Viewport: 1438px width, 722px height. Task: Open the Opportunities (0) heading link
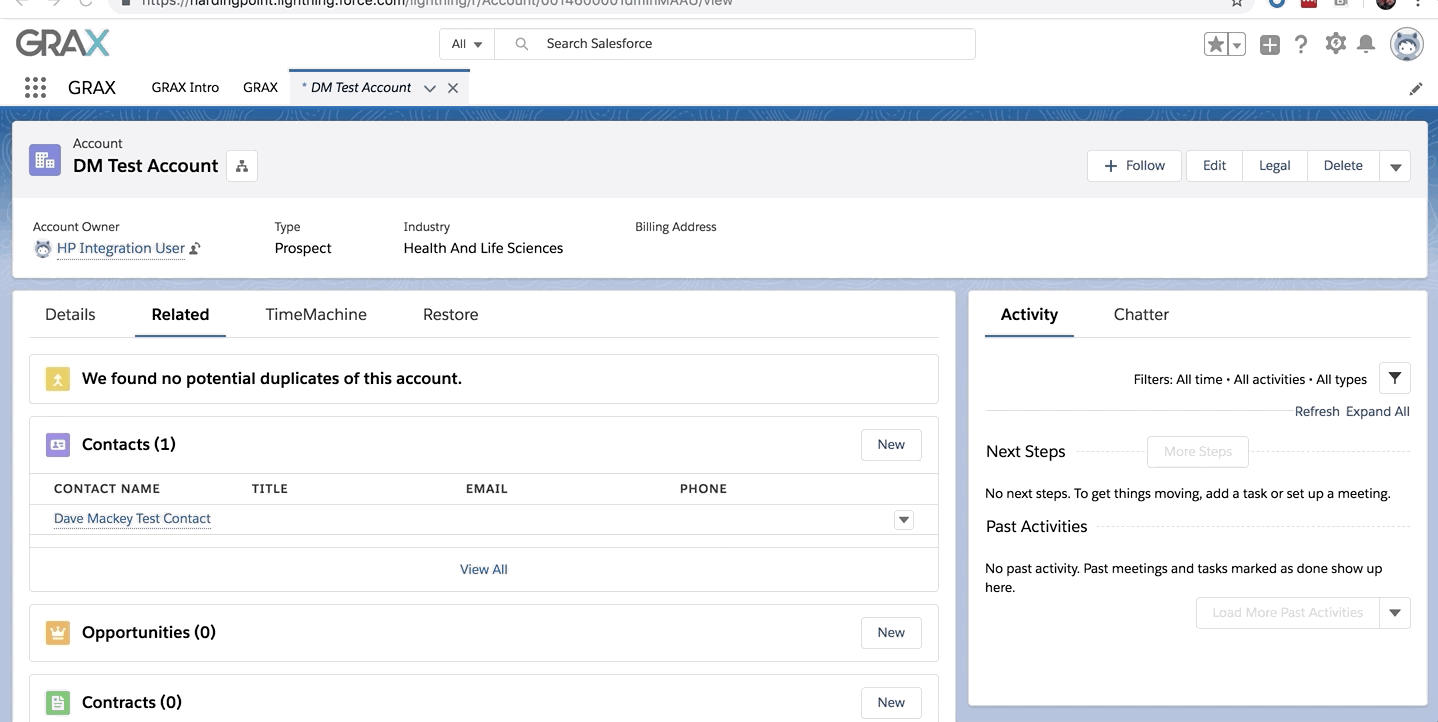[x=149, y=633]
